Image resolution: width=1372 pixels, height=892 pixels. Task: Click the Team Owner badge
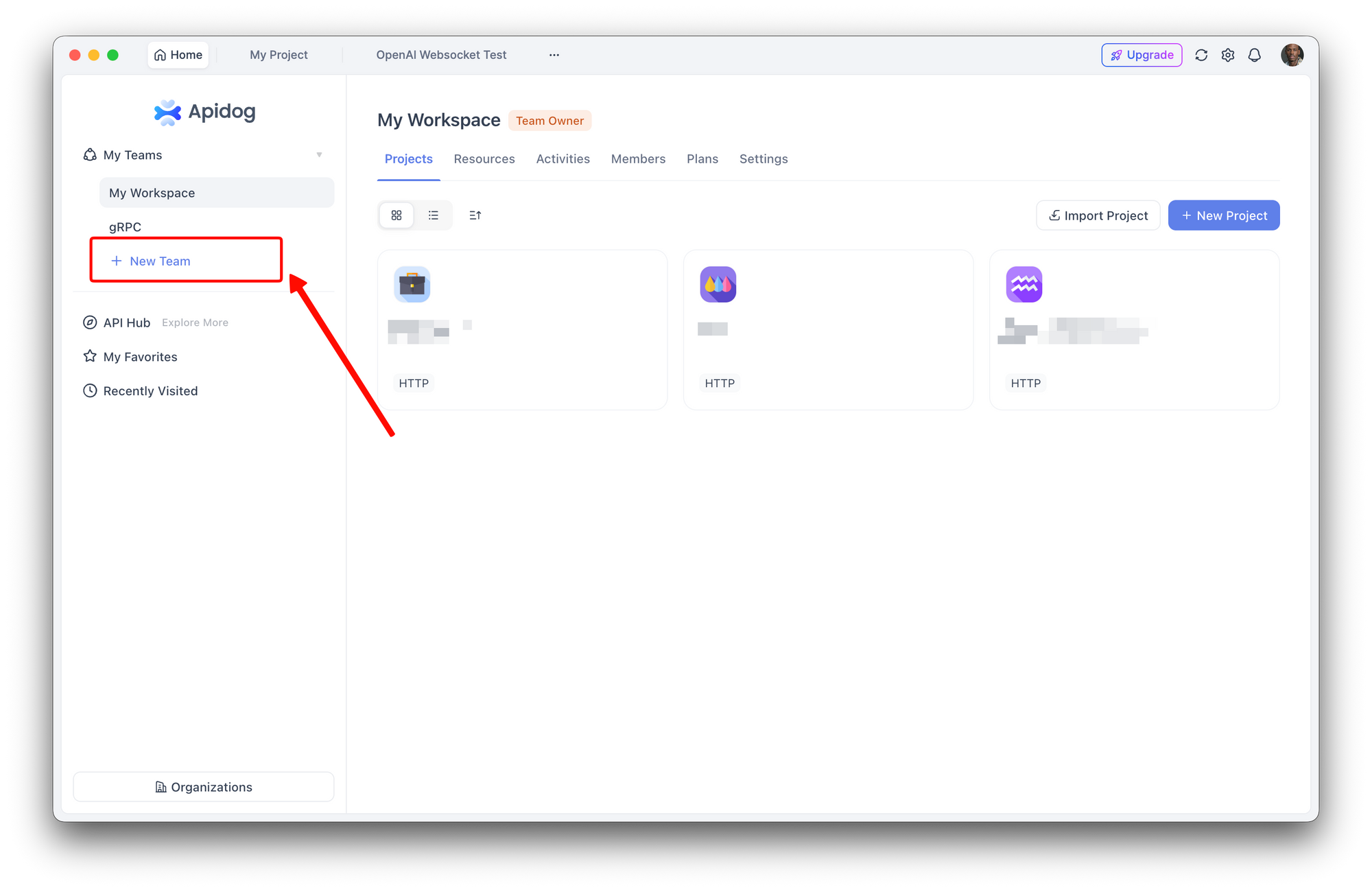[550, 121]
